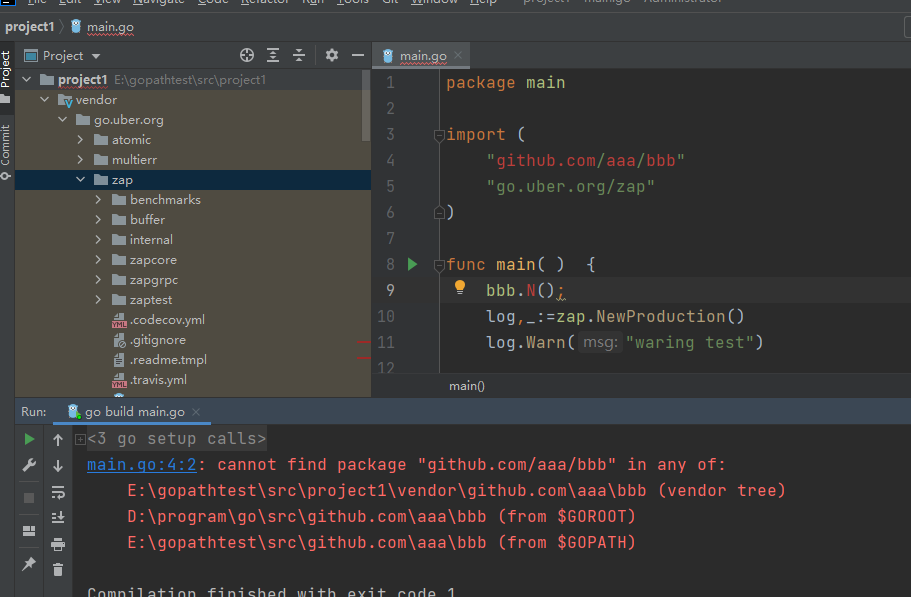Open the Project tool window side tab
911x597 pixels.
point(6,76)
